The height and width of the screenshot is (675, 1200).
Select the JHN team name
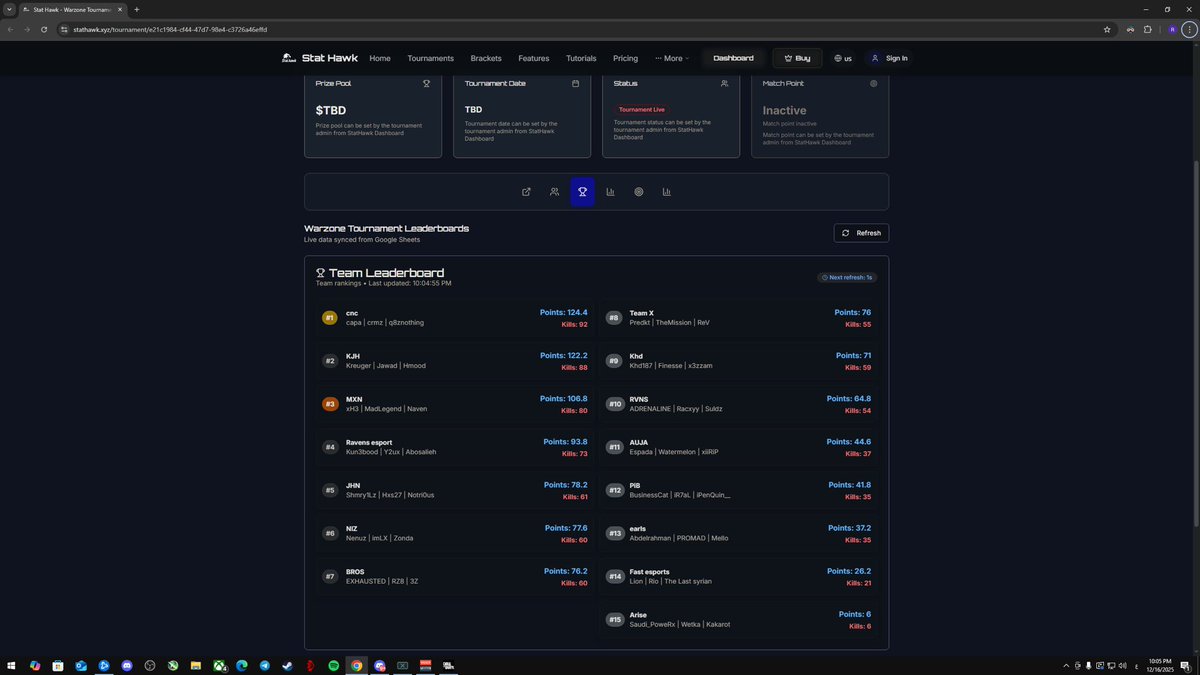(353, 486)
